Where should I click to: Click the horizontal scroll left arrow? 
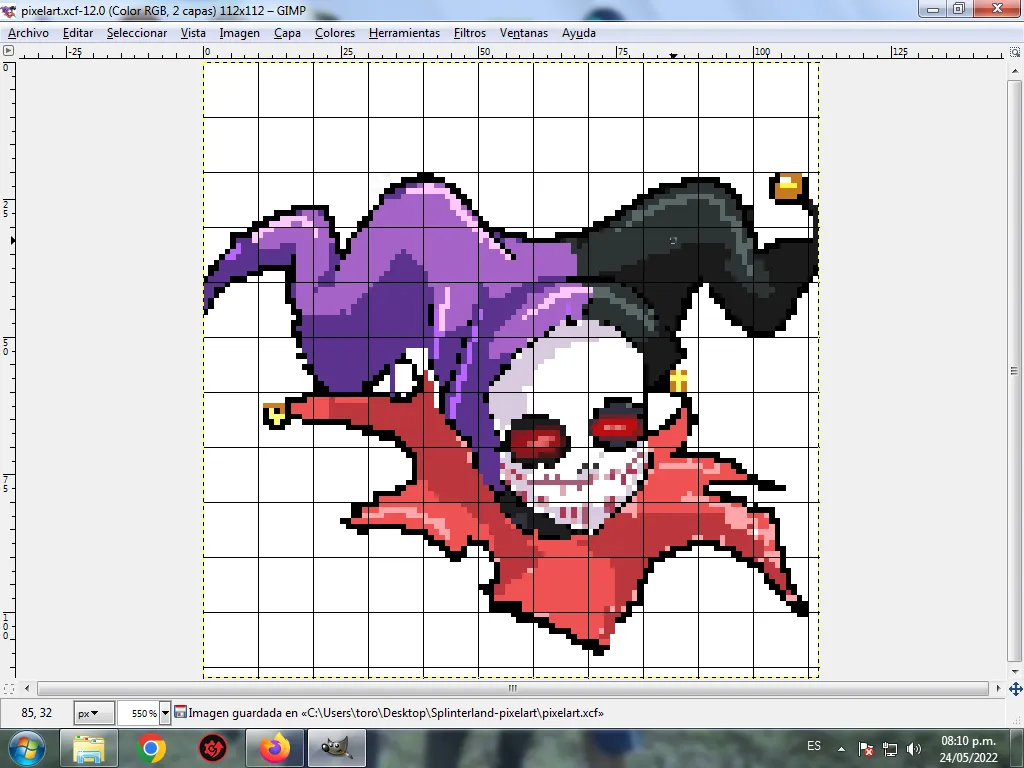(x=27, y=688)
